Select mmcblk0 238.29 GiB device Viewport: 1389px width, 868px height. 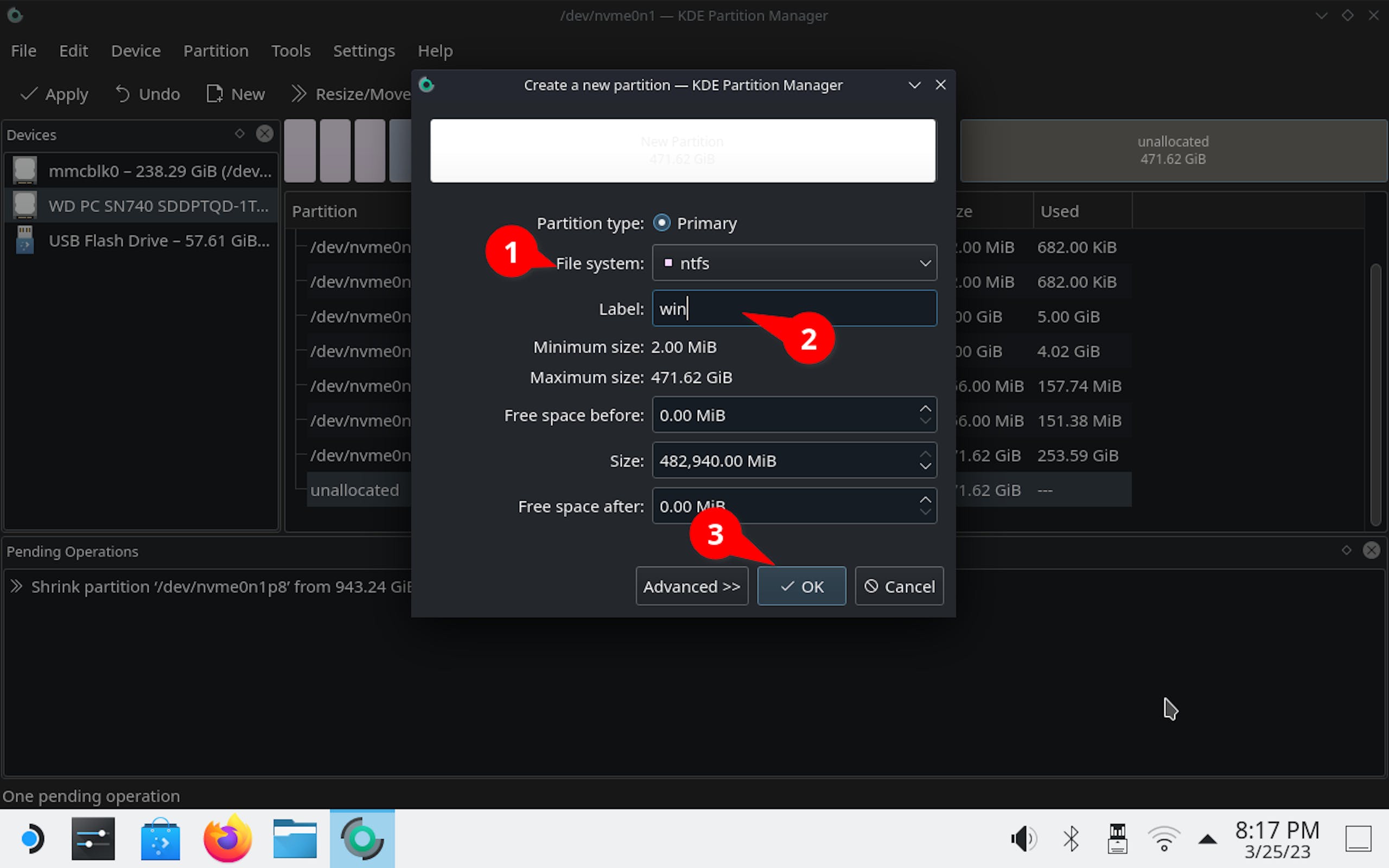point(141,170)
